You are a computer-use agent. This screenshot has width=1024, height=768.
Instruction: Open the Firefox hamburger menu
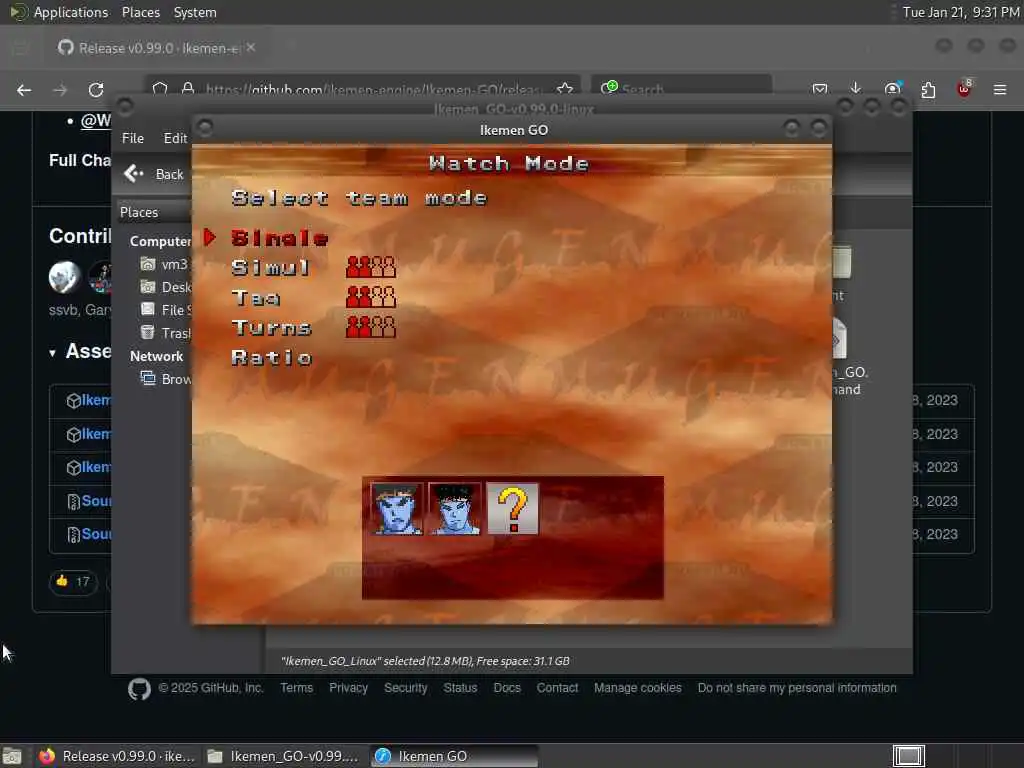pyautogui.click(x=1000, y=89)
